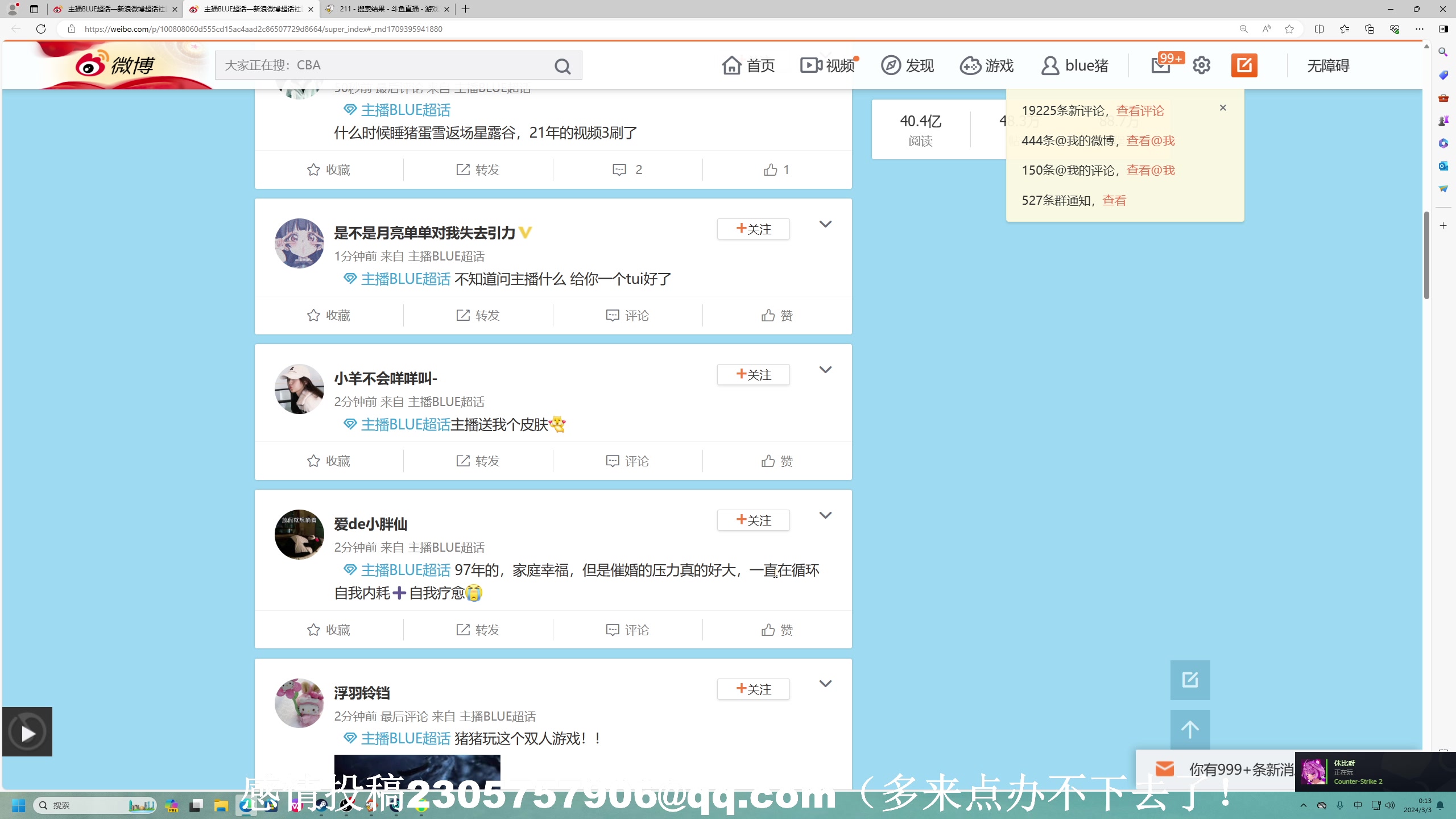Click 查看@我 for 150条@我的评论
1456x819 pixels.
pos(1151,170)
